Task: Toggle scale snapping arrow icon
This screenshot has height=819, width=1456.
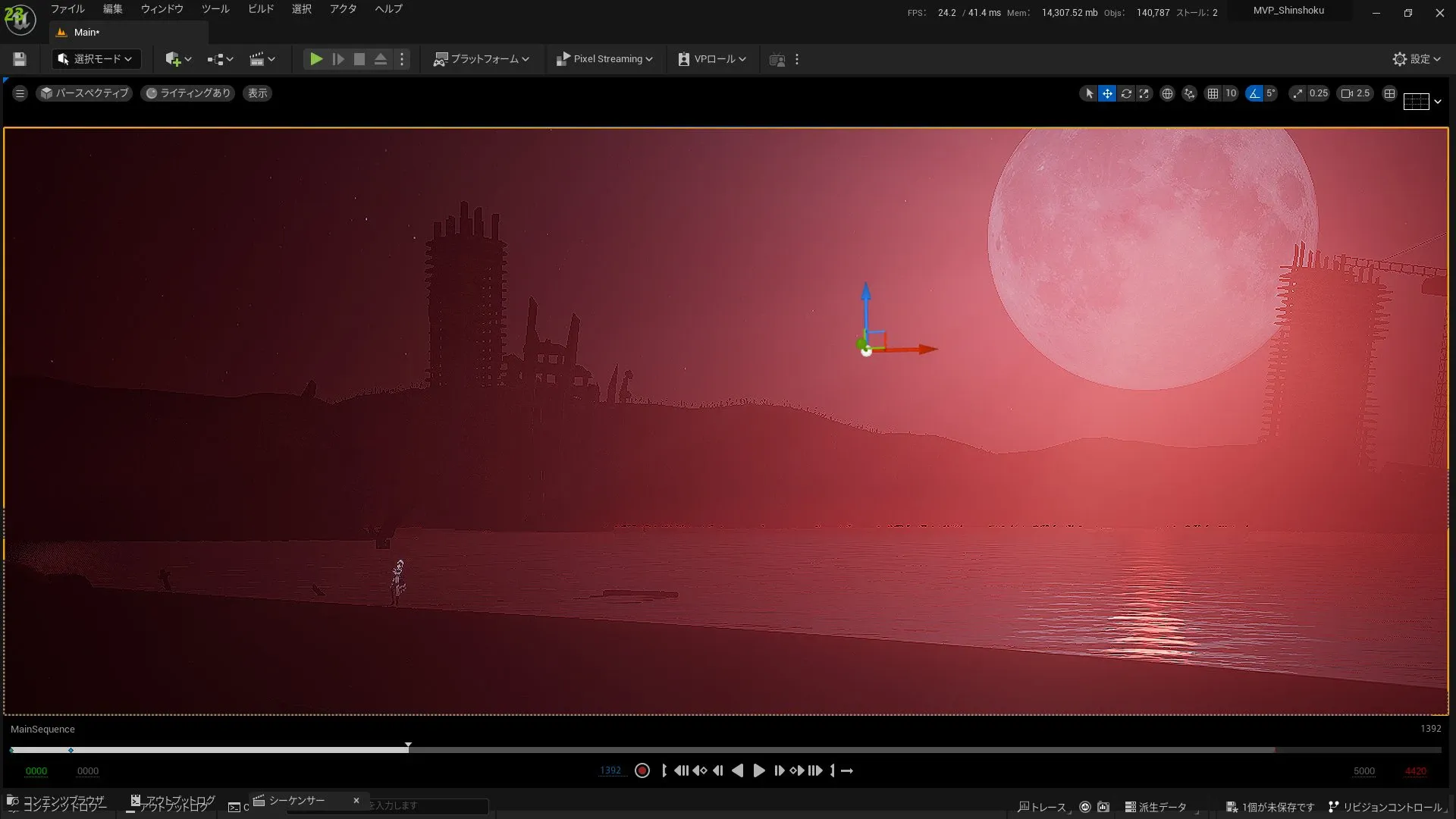Action: (1298, 93)
